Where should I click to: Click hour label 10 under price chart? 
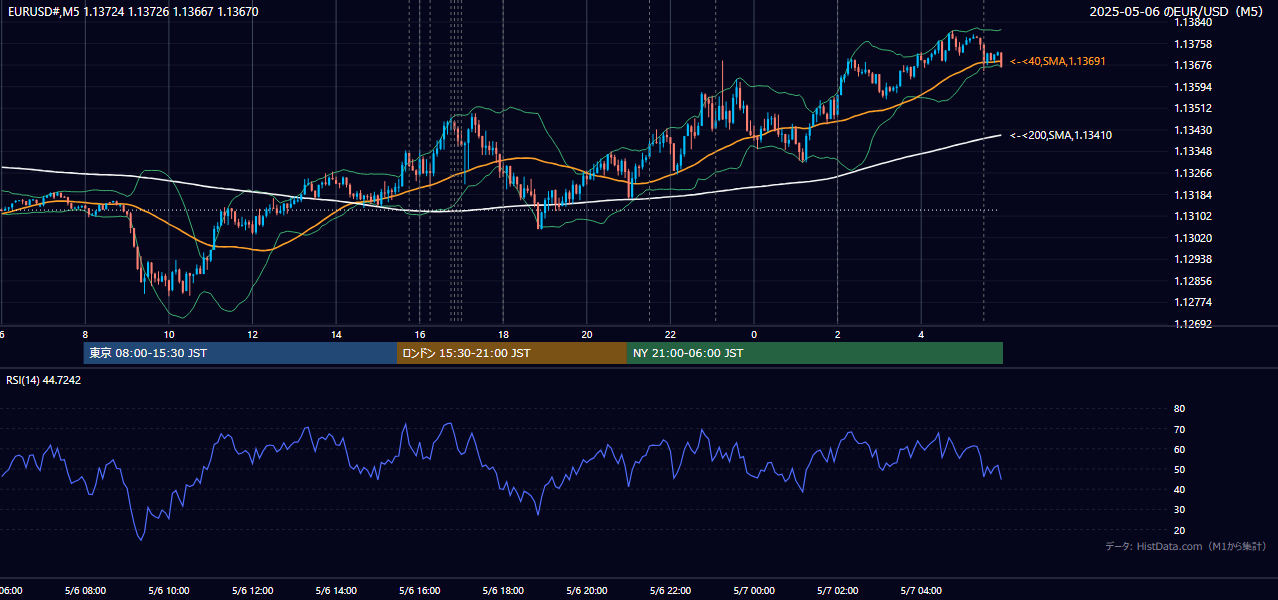point(169,334)
